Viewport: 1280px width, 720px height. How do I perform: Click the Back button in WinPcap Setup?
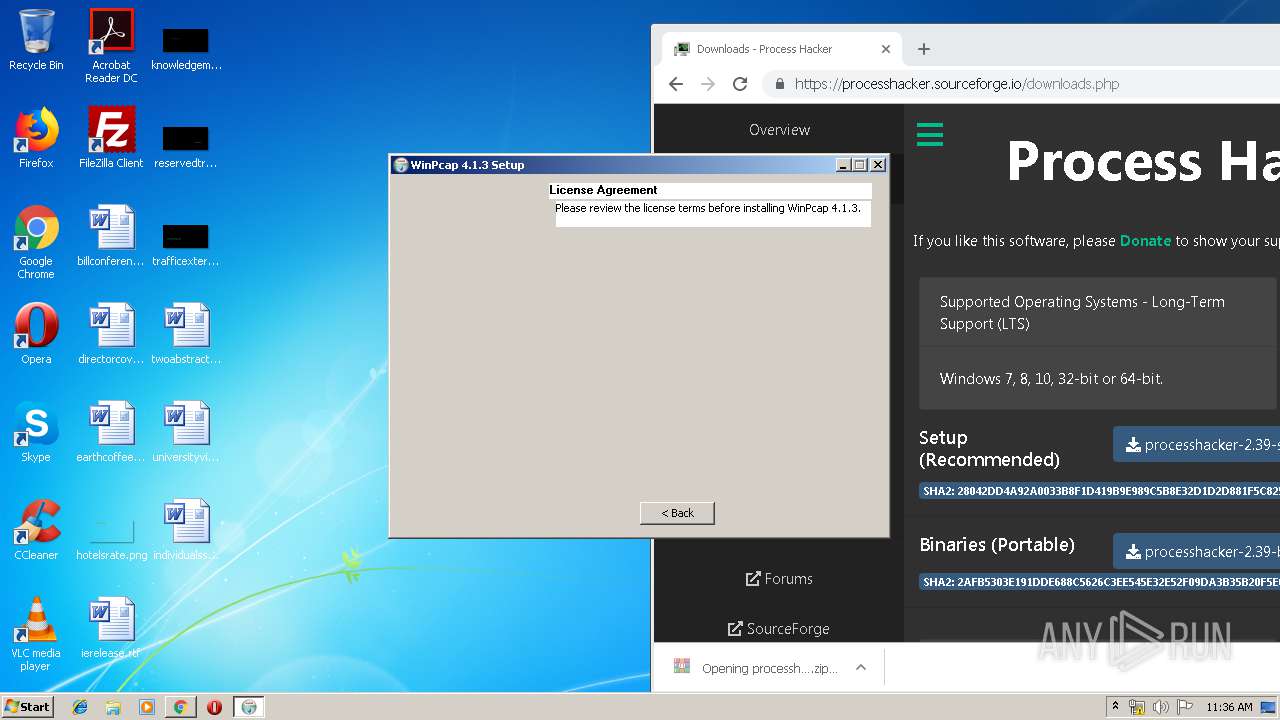coord(677,513)
